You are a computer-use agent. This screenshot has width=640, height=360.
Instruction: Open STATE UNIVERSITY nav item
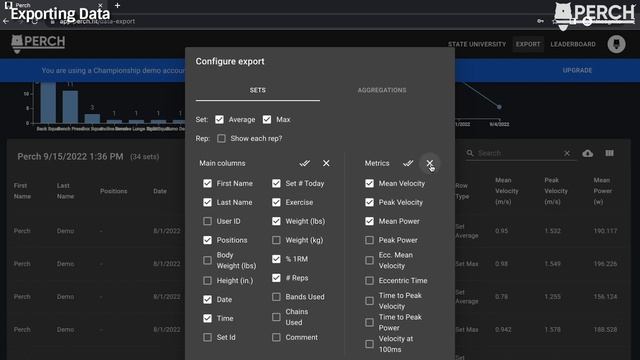pyautogui.click(x=477, y=44)
